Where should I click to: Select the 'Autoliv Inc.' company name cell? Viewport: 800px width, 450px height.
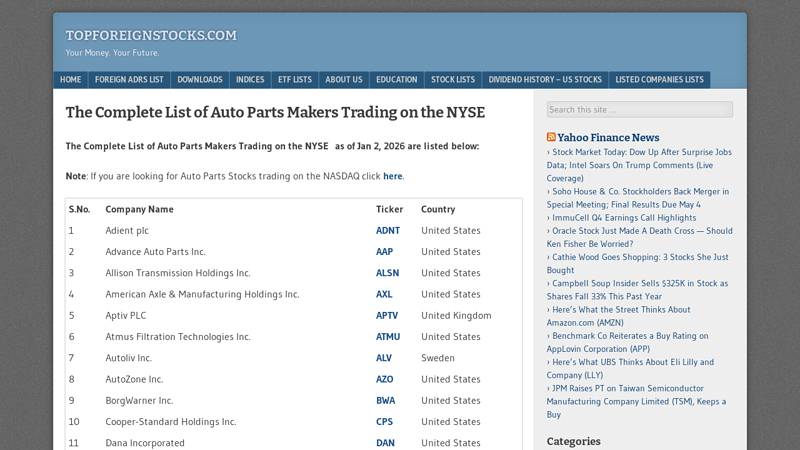[x=129, y=358]
